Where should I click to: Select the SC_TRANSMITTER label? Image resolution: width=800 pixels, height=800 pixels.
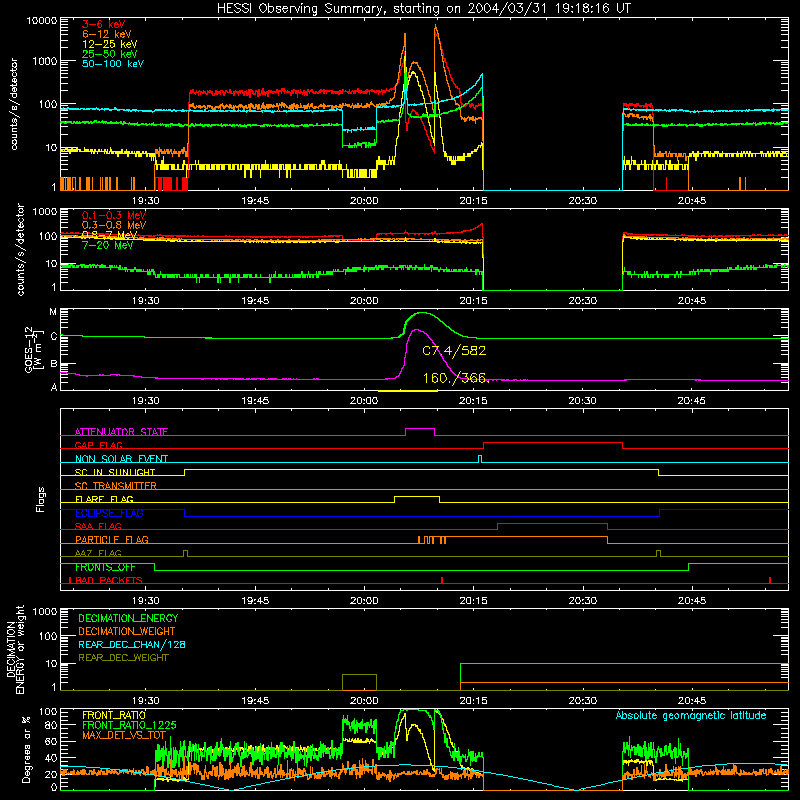(116, 485)
